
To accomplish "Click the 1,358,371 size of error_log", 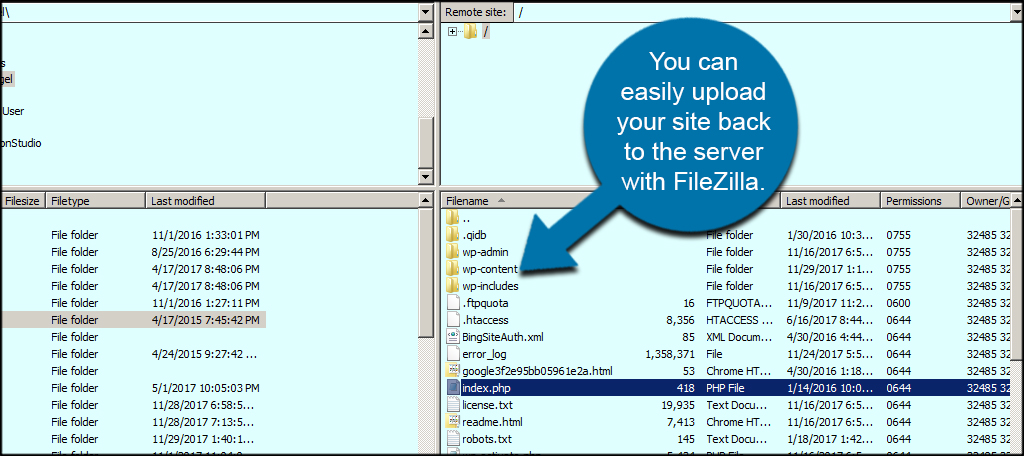I will point(669,354).
